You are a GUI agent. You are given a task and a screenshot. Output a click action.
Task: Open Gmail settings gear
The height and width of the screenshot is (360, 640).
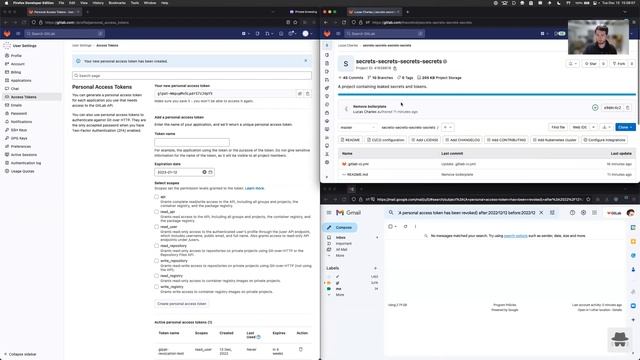(x=583, y=213)
